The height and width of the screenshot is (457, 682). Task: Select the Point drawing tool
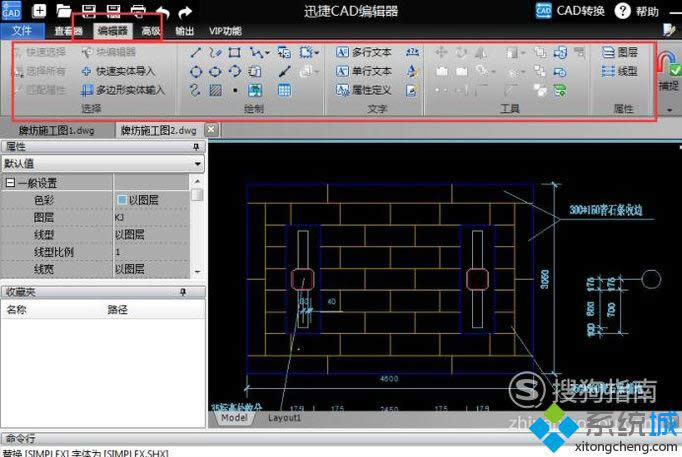(x=235, y=90)
